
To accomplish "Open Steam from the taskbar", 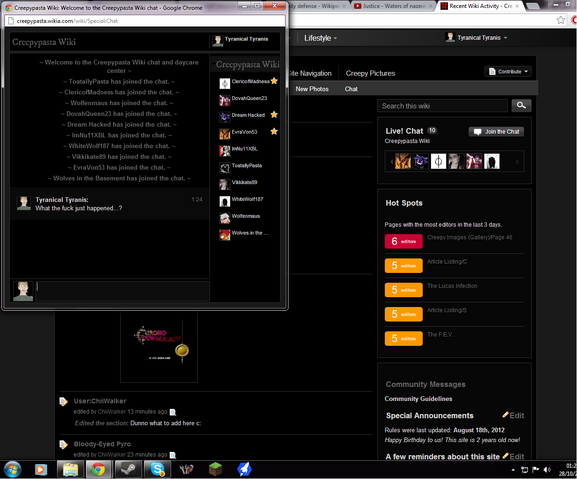I will point(128,469).
